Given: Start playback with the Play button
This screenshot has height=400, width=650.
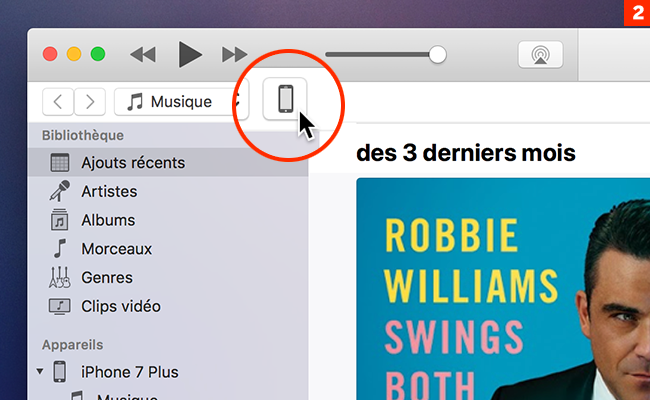Looking at the screenshot, I should pyautogui.click(x=189, y=54).
